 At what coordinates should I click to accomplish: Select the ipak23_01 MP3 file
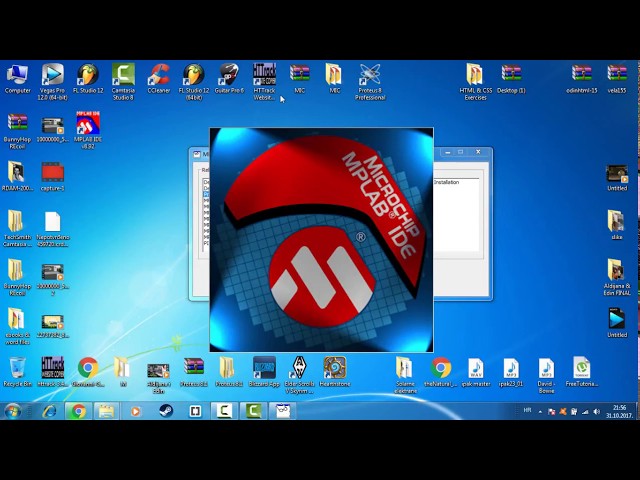[511, 371]
